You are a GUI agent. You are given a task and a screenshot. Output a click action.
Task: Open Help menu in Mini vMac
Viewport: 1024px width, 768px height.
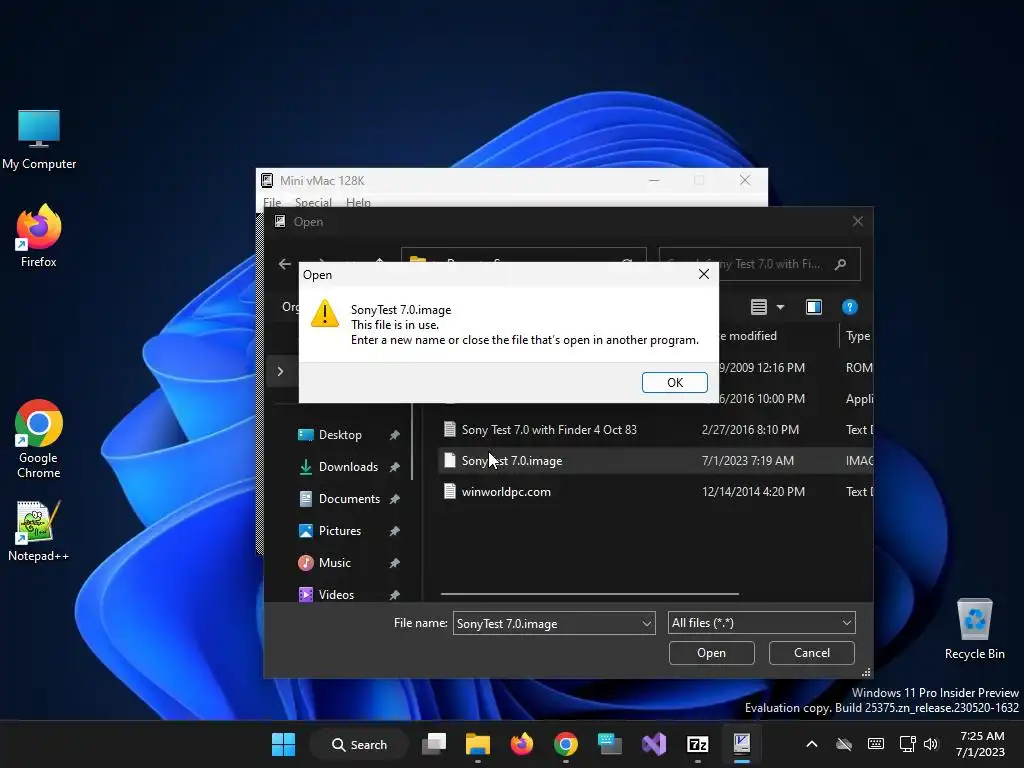(x=358, y=202)
